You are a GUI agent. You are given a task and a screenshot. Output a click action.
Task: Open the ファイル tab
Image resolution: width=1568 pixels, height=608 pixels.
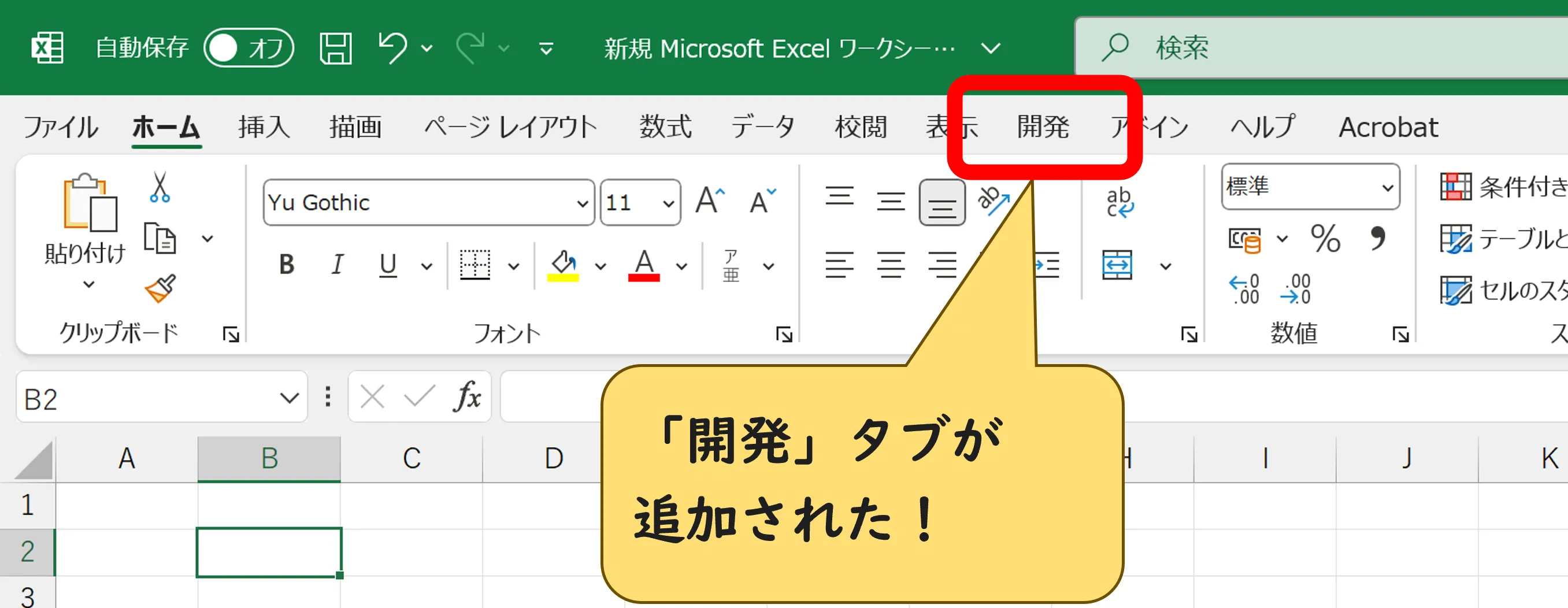click(x=60, y=127)
